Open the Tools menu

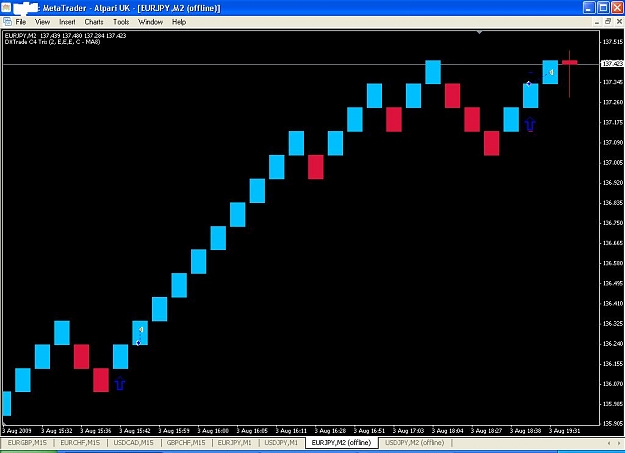[x=121, y=22]
